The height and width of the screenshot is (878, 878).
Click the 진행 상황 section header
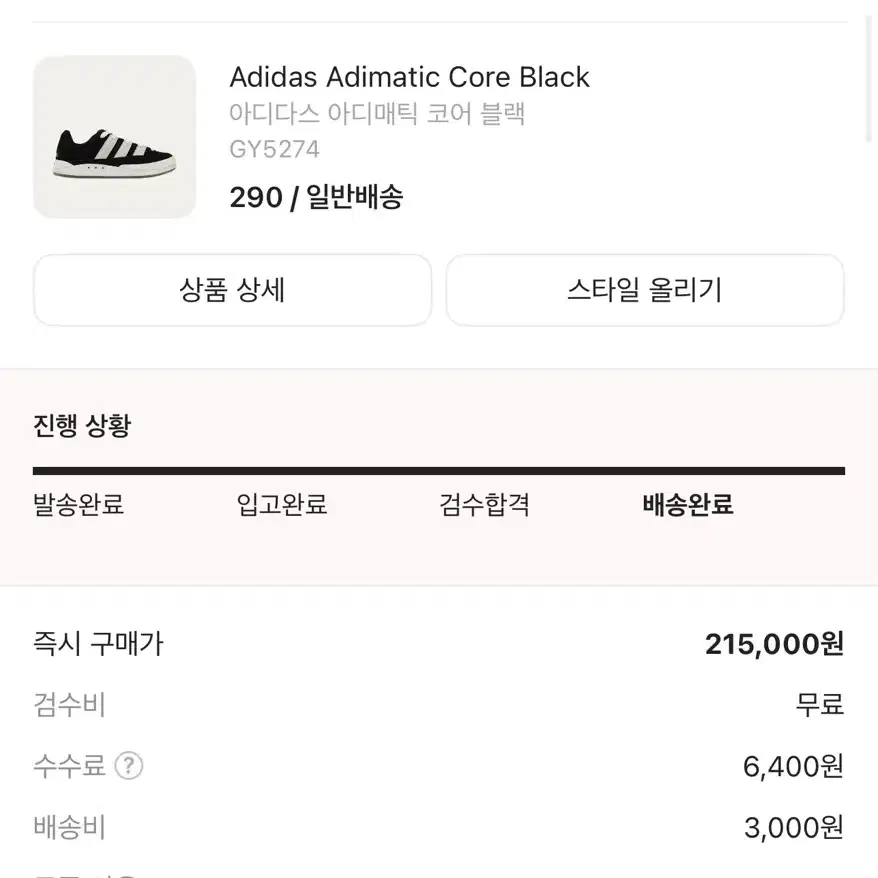pyautogui.click(x=81, y=425)
